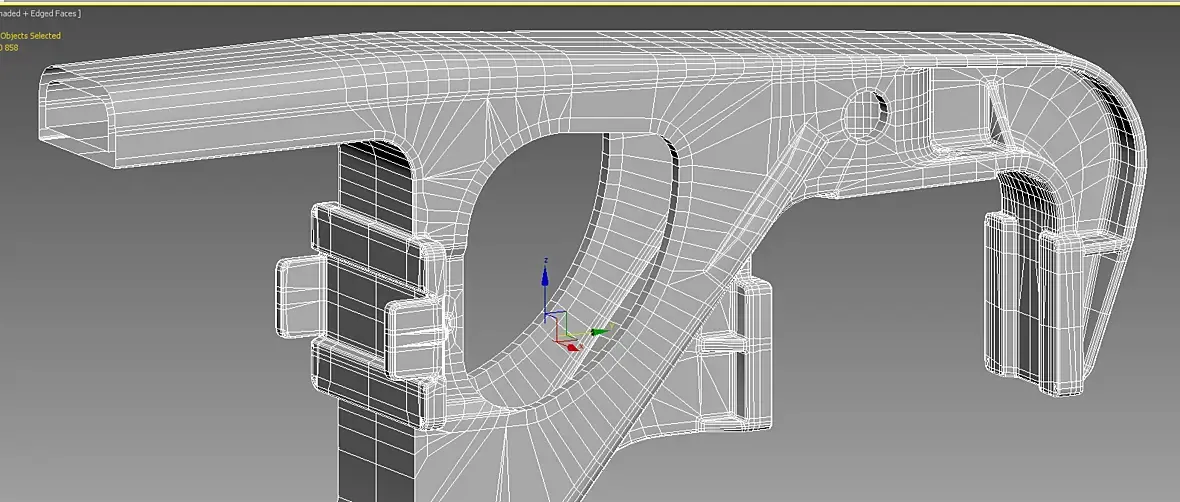The height and width of the screenshot is (502, 1180).
Task: Click the '858' viewport statistic value
Action: click(x=11, y=47)
